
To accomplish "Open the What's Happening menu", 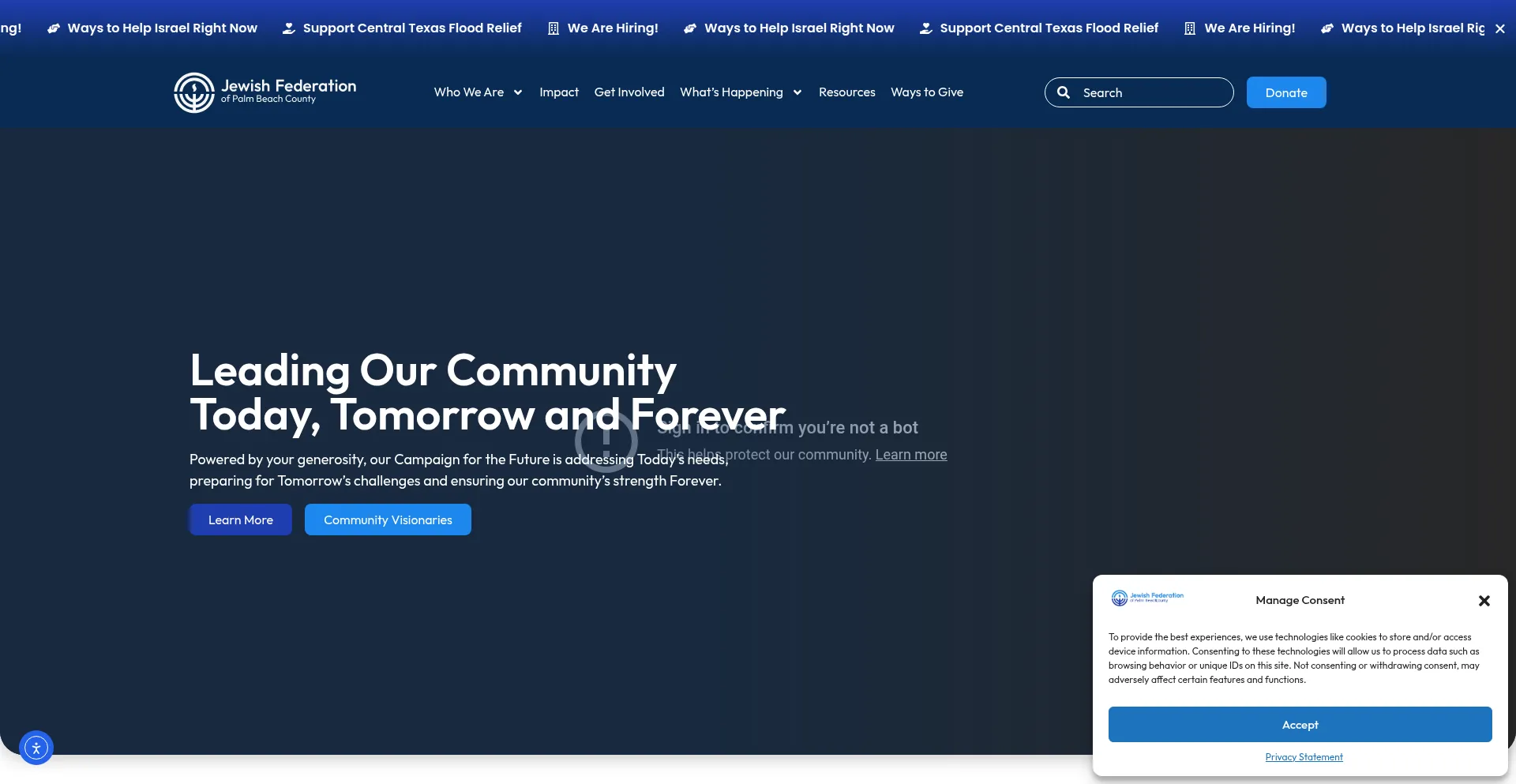I will pos(731,92).
